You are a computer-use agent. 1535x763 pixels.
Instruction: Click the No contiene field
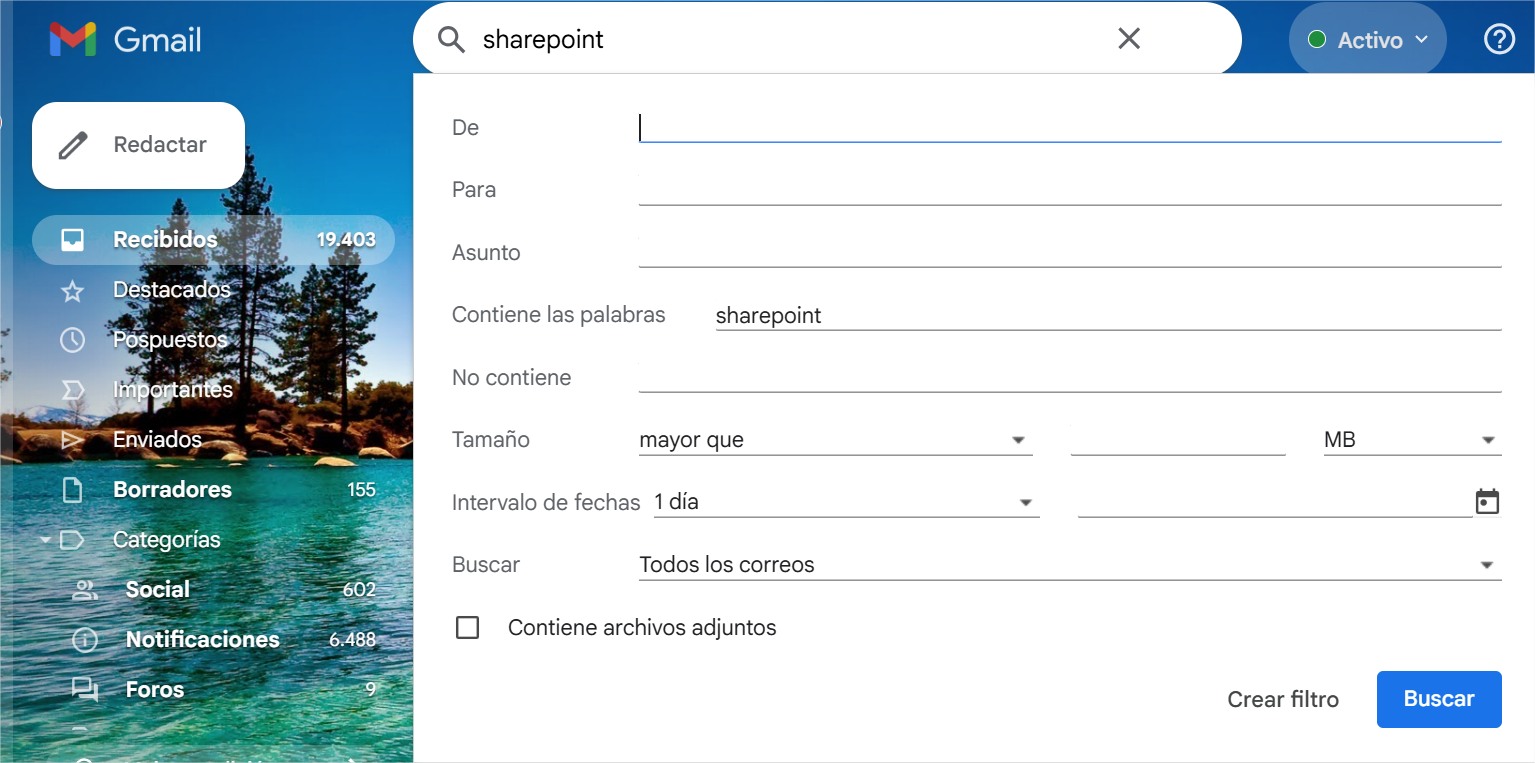1070,377
